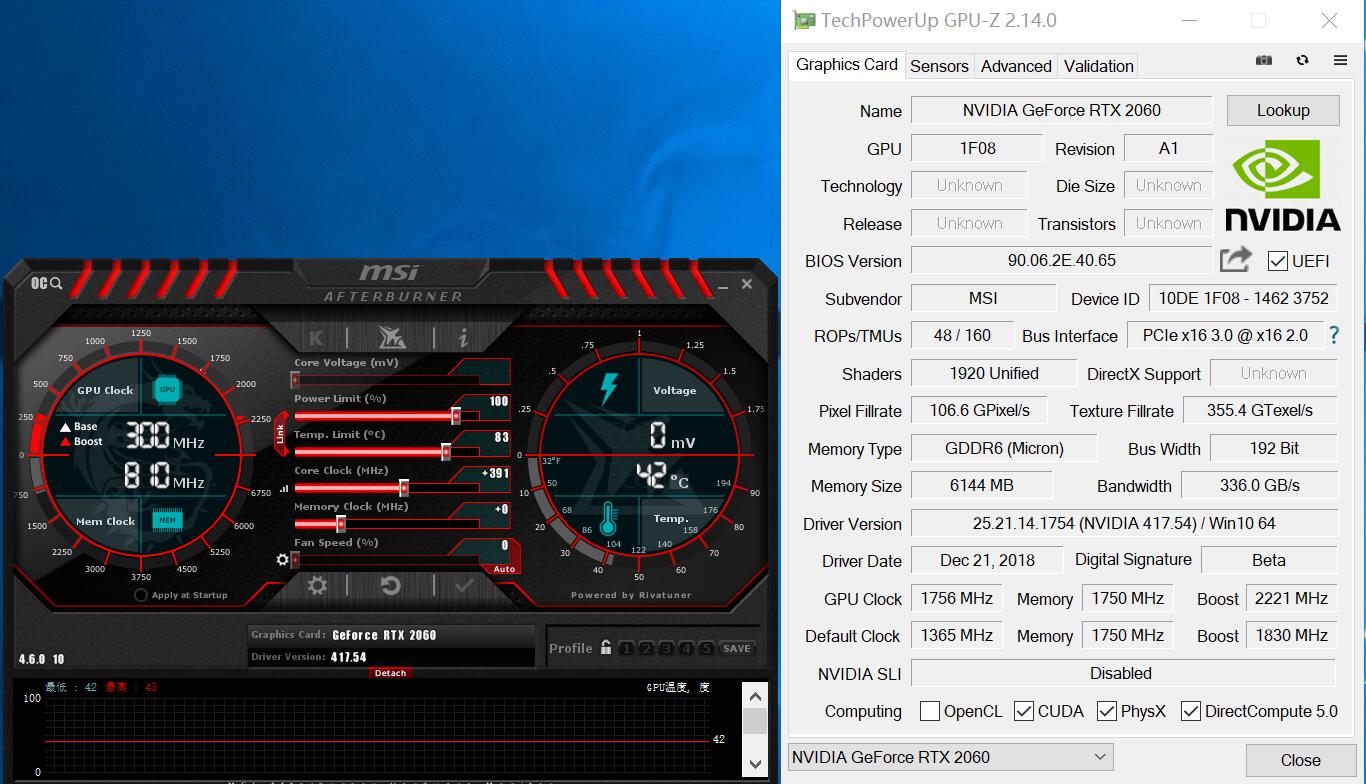Click the GPU-Z Close button

(1300, 760)
